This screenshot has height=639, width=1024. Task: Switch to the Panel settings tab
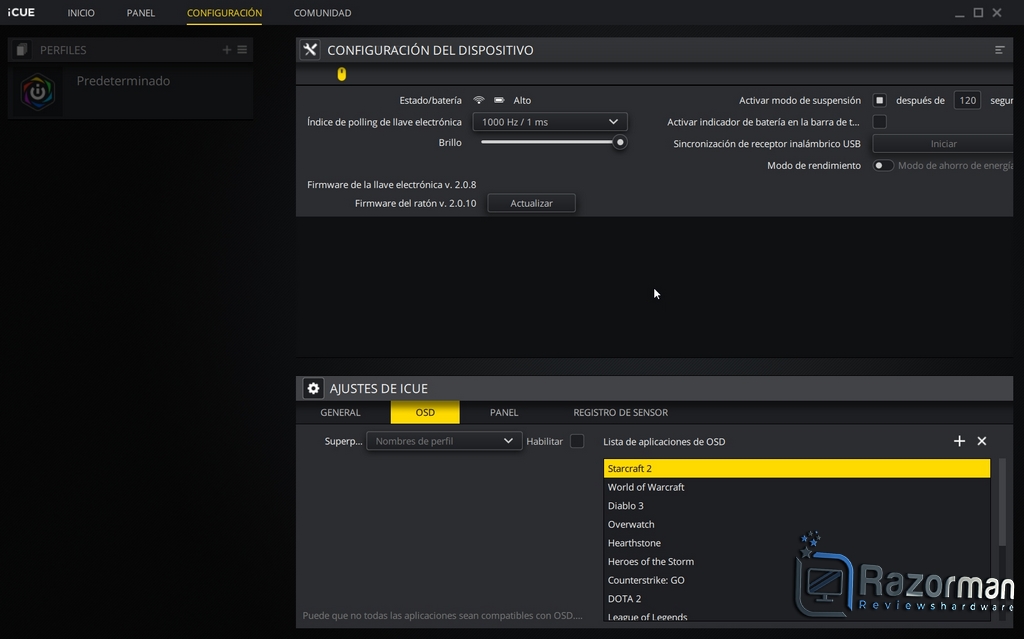[x=504, y=412]
